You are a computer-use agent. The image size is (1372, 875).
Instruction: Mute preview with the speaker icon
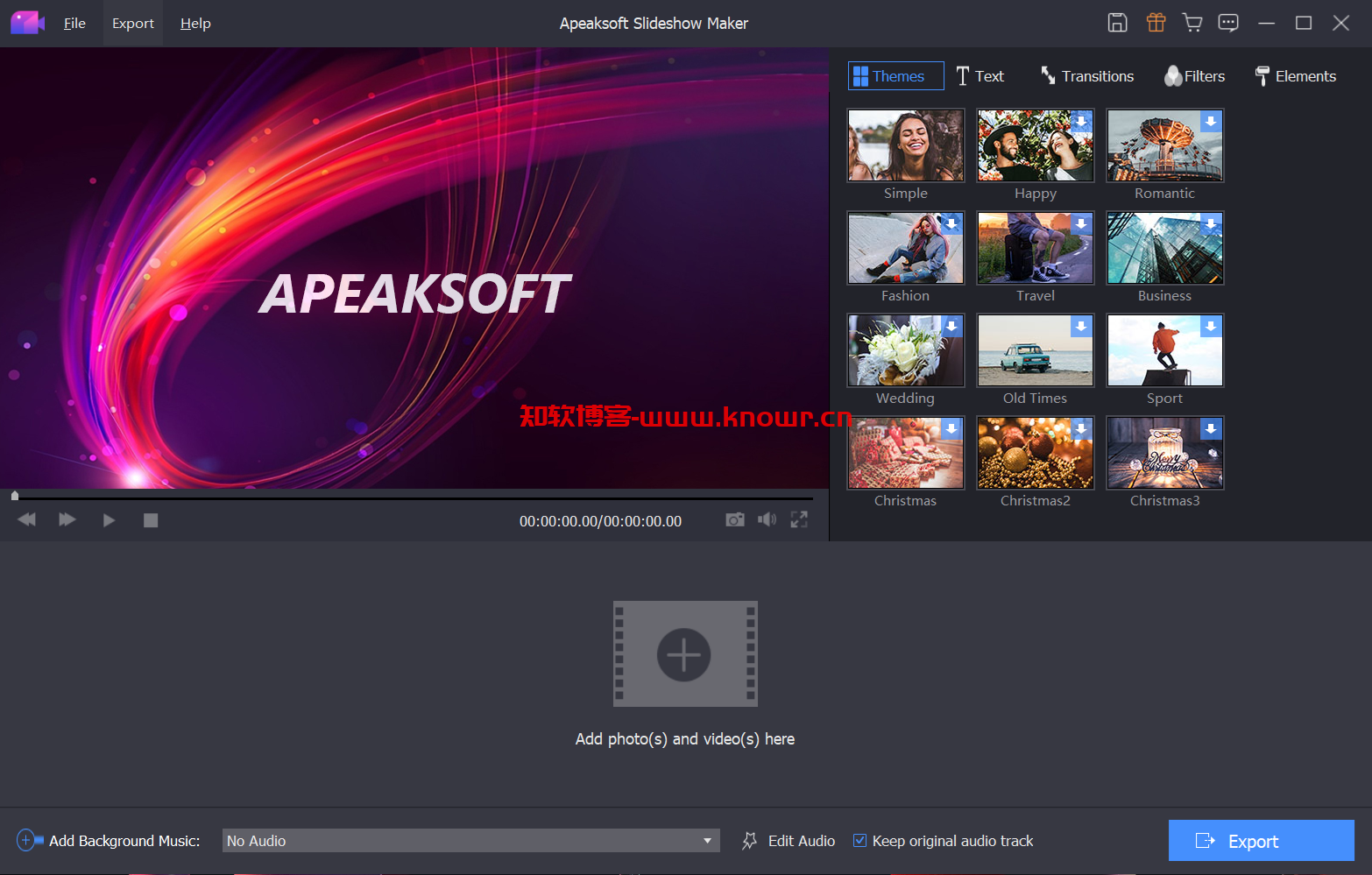(767, 519)
